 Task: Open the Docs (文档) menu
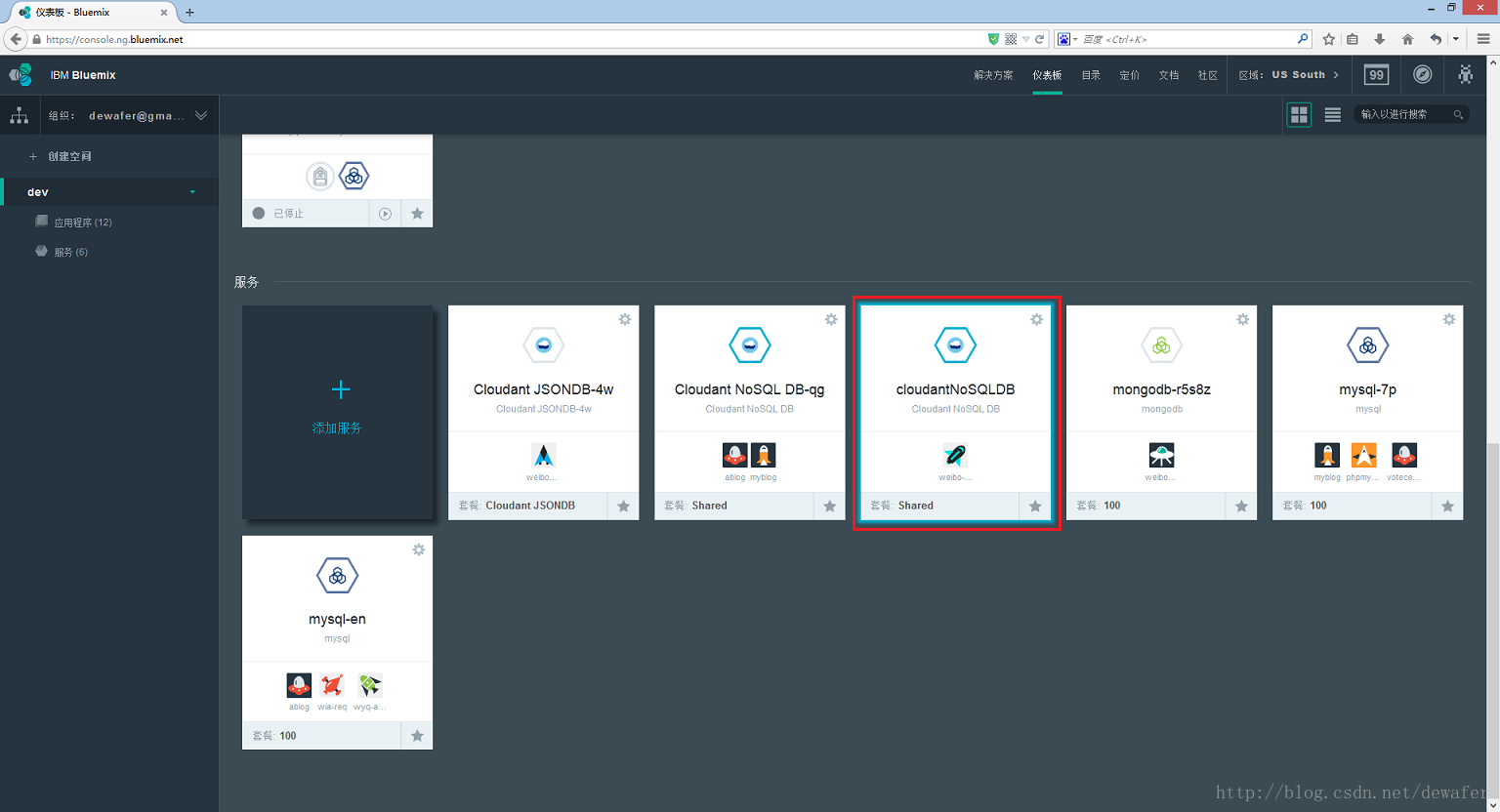(x=1169, y=75)
